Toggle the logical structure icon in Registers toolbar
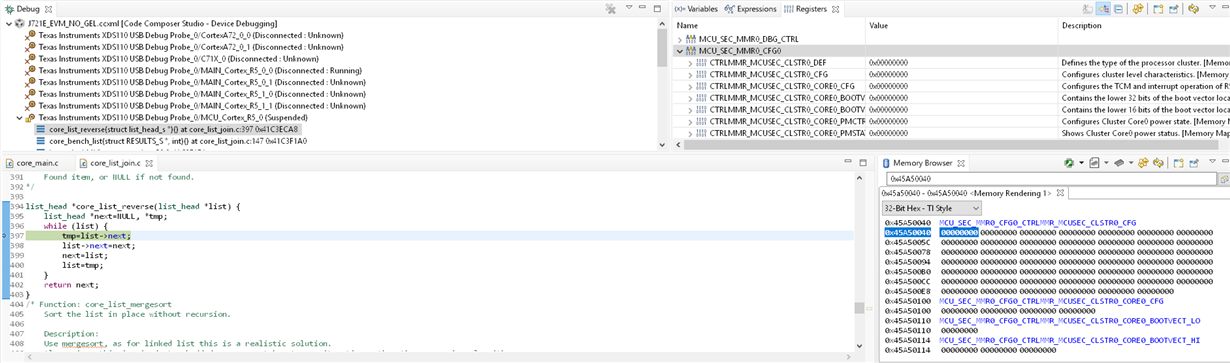 [x=1102, y=9]
